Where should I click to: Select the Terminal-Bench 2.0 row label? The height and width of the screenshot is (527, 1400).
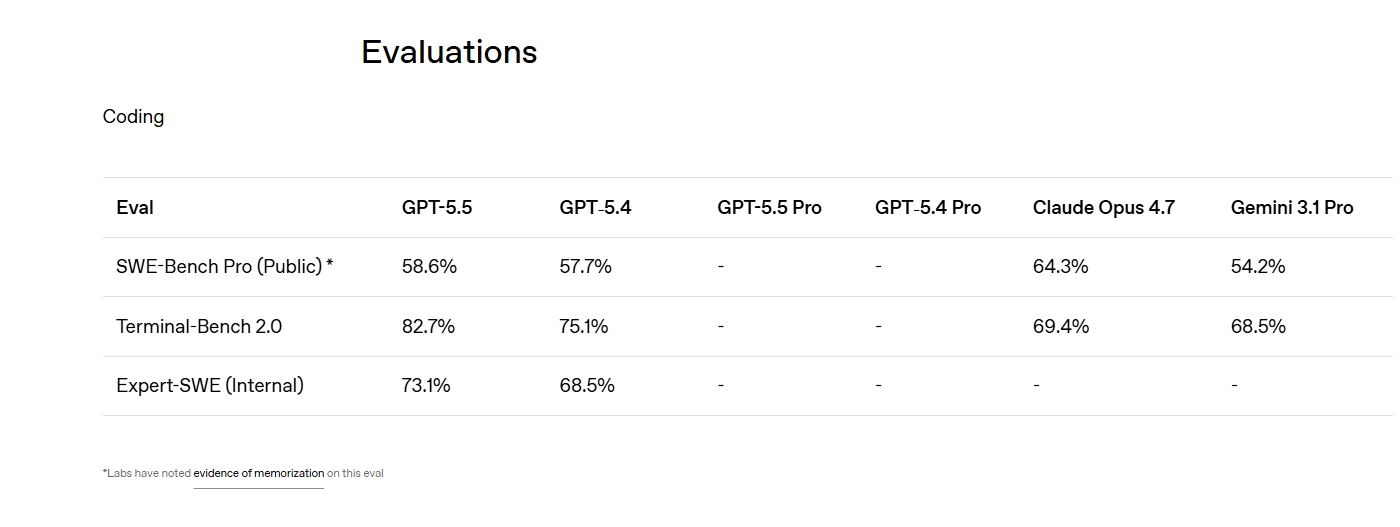(199, 326)
